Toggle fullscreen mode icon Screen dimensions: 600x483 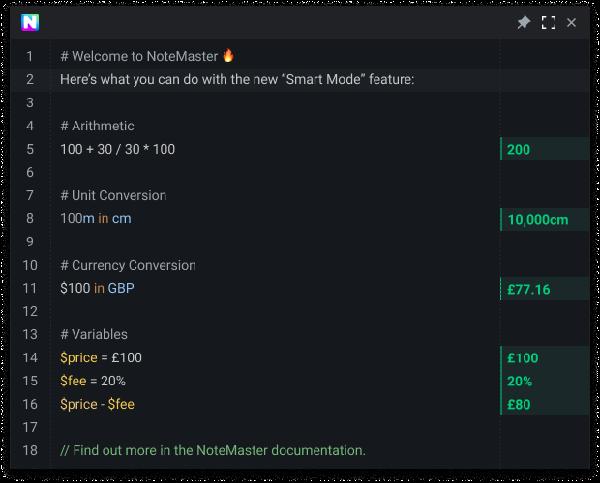pos(548,23)
